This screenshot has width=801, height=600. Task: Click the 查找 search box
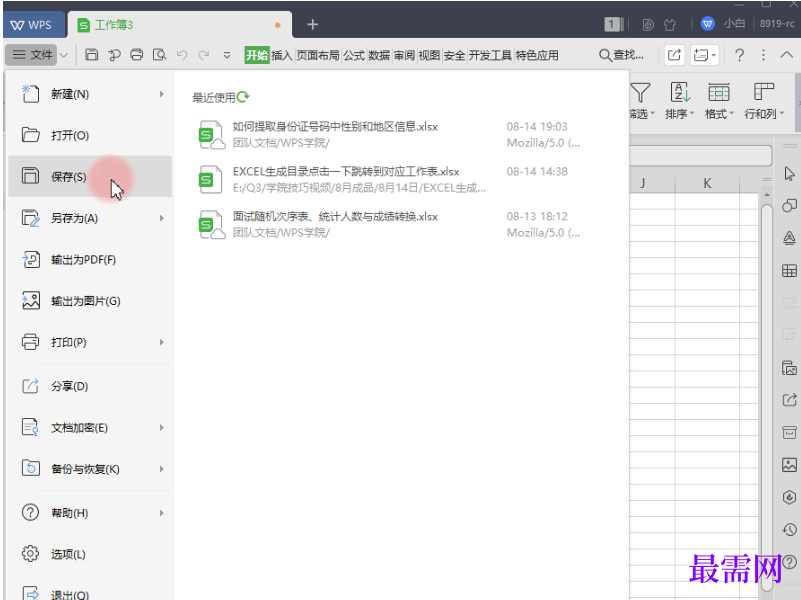click(622, 55)
